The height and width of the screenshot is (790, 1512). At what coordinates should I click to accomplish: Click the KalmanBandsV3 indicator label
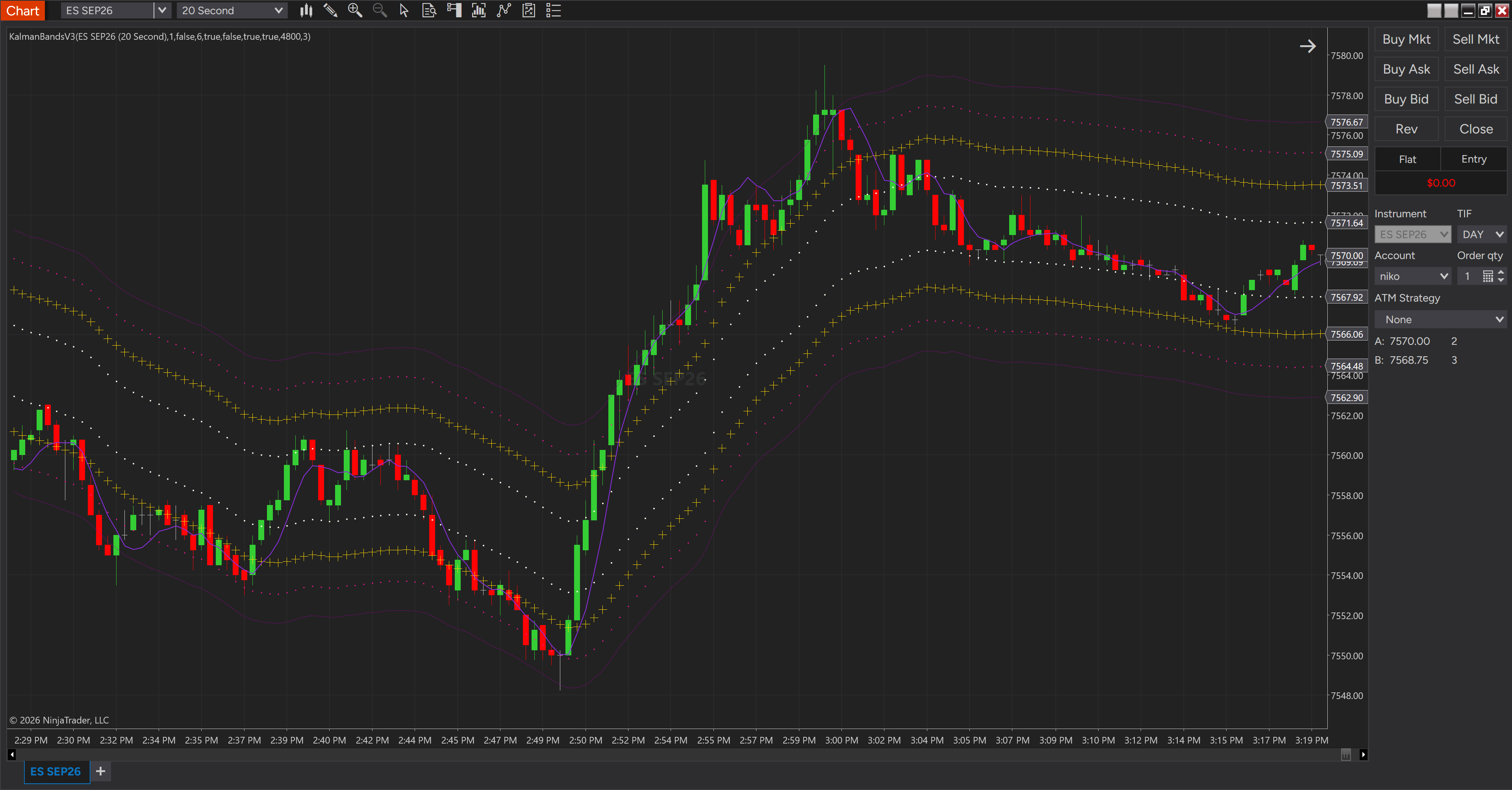click(x=159, y=36)
